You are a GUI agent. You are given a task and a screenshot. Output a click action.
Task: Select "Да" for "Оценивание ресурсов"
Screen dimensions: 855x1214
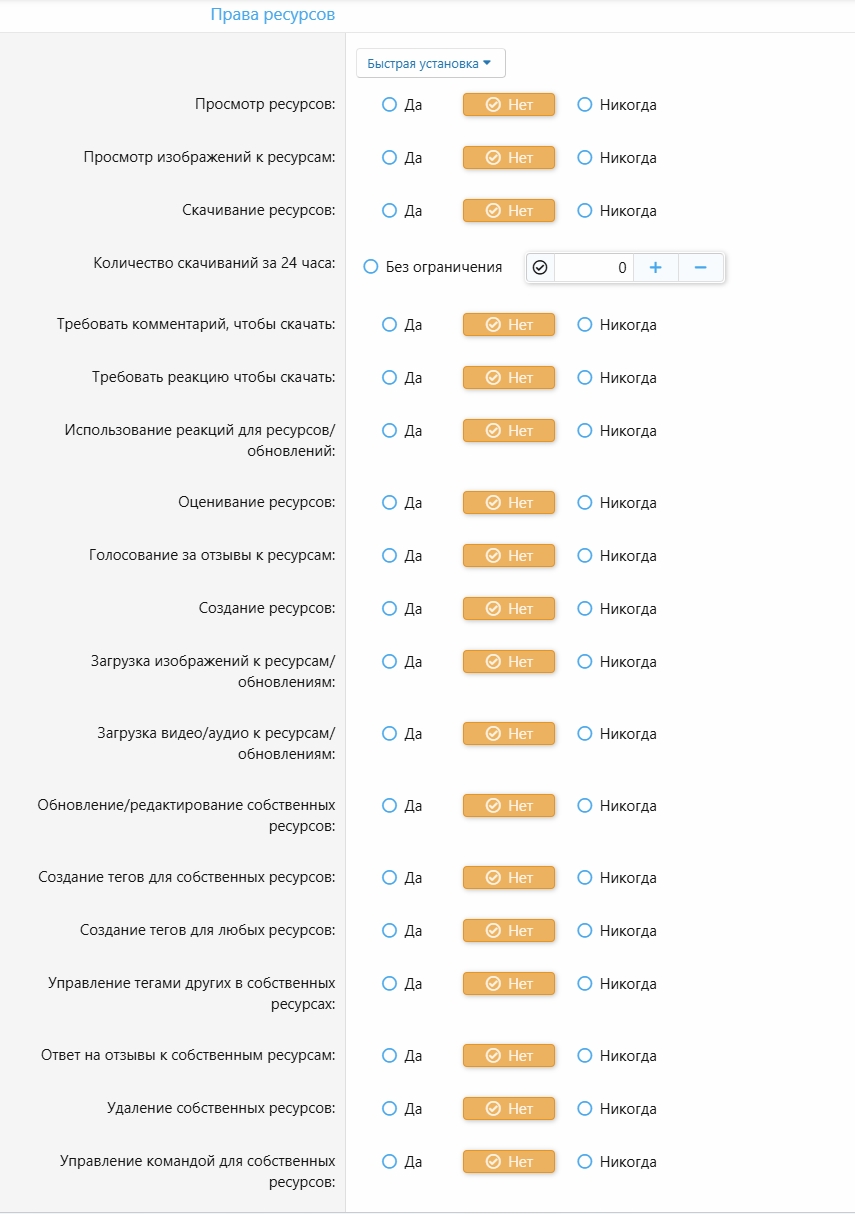click(388, 502)
